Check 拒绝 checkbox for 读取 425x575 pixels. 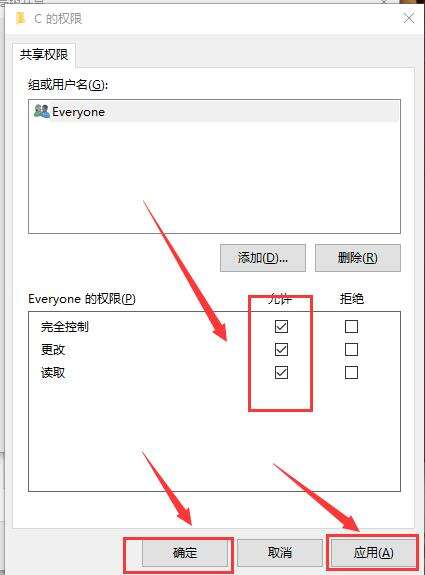click(351, 373)
